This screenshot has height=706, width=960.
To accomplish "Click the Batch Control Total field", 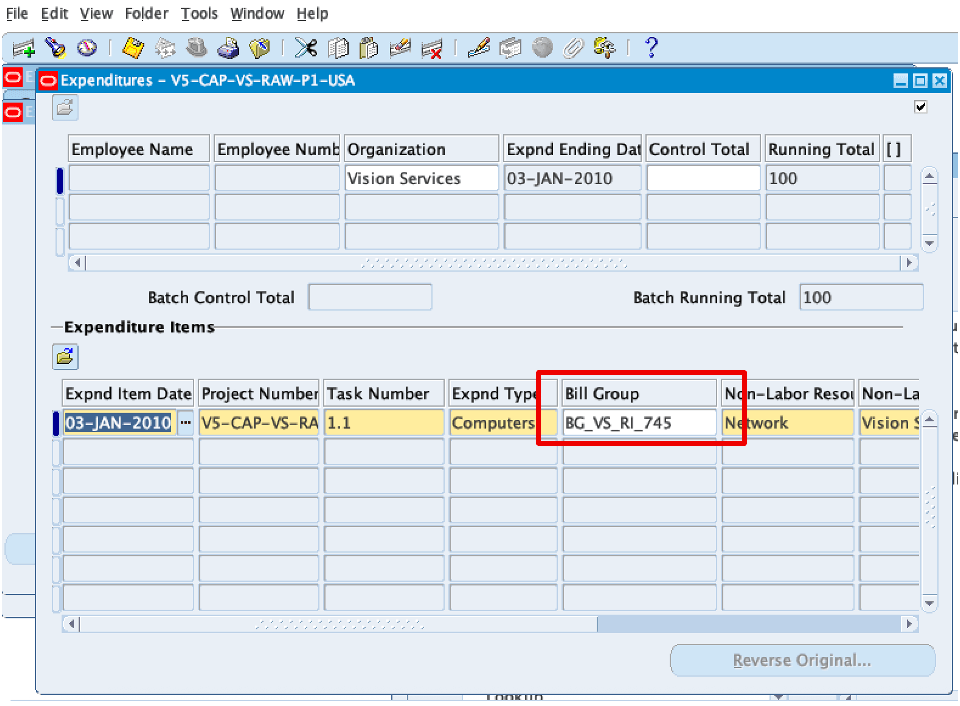I will pos(370,297).
